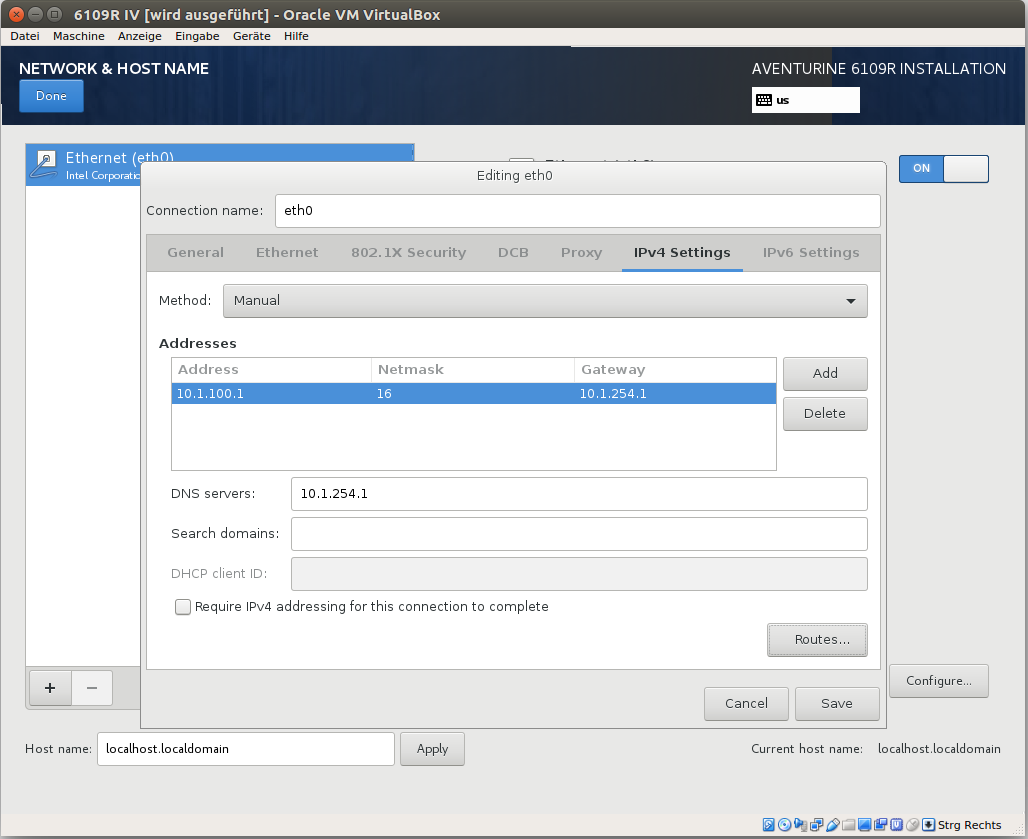Screen dimensions: 1028x839
Task: Click the optical disc status icon
Action: (784, 825)
